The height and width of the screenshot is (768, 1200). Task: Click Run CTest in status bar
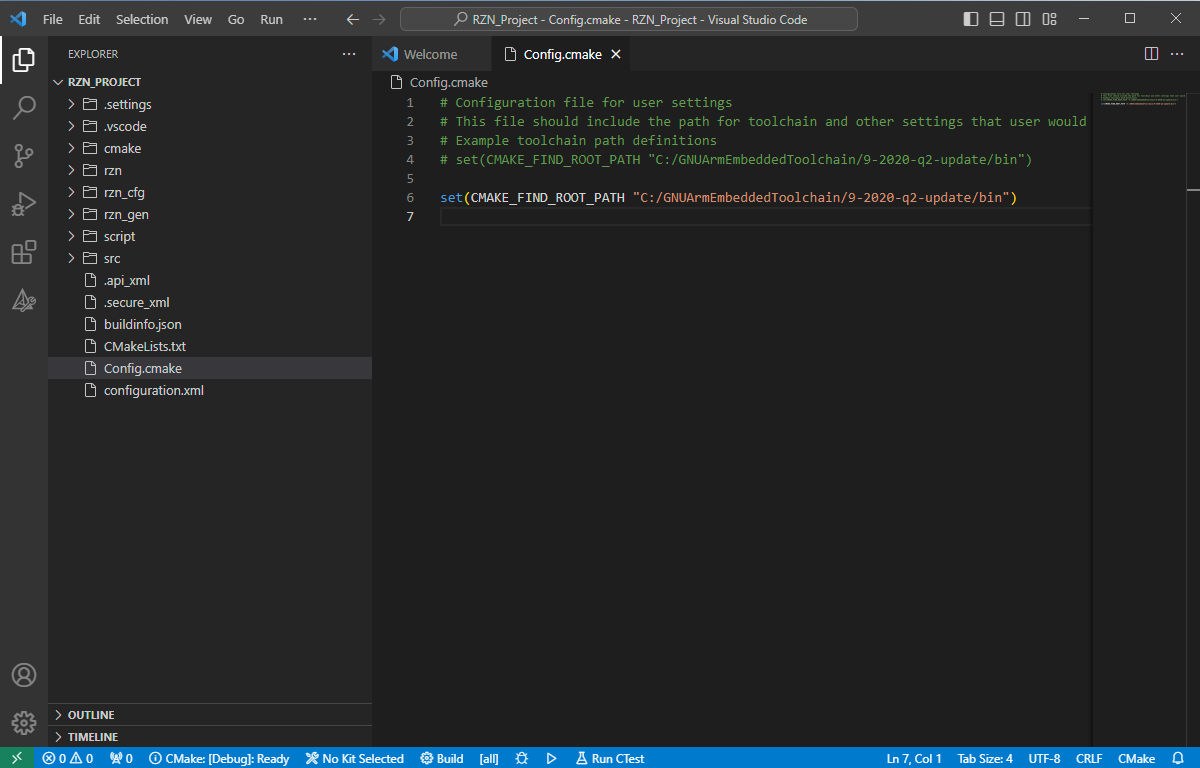[x=609, y=758]
